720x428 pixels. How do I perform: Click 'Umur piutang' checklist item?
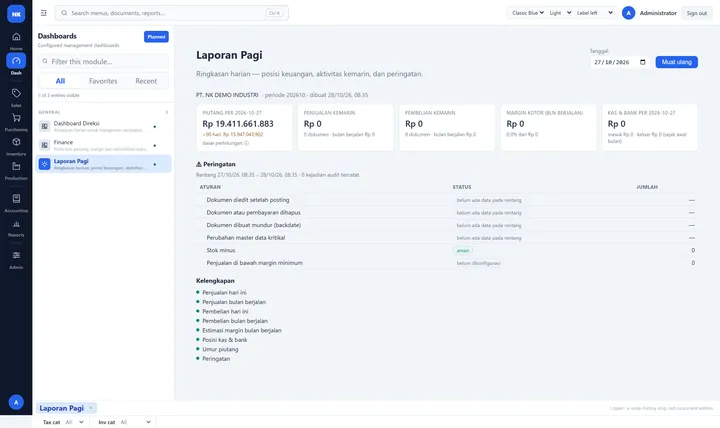(220, 349)
